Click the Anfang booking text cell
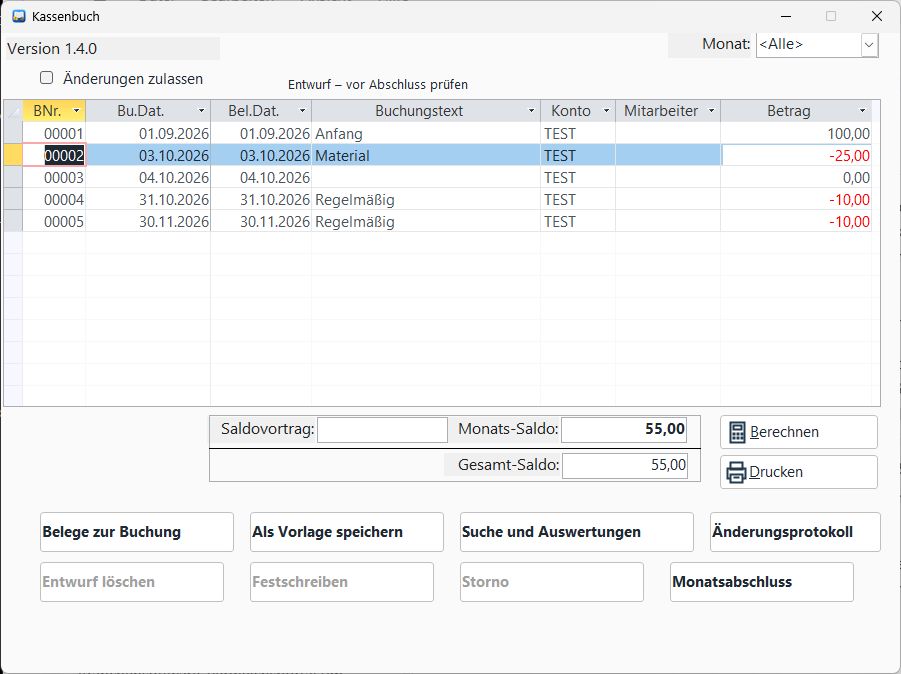The image size is (901, 674). pyautogui.click(x=426, y=134)
